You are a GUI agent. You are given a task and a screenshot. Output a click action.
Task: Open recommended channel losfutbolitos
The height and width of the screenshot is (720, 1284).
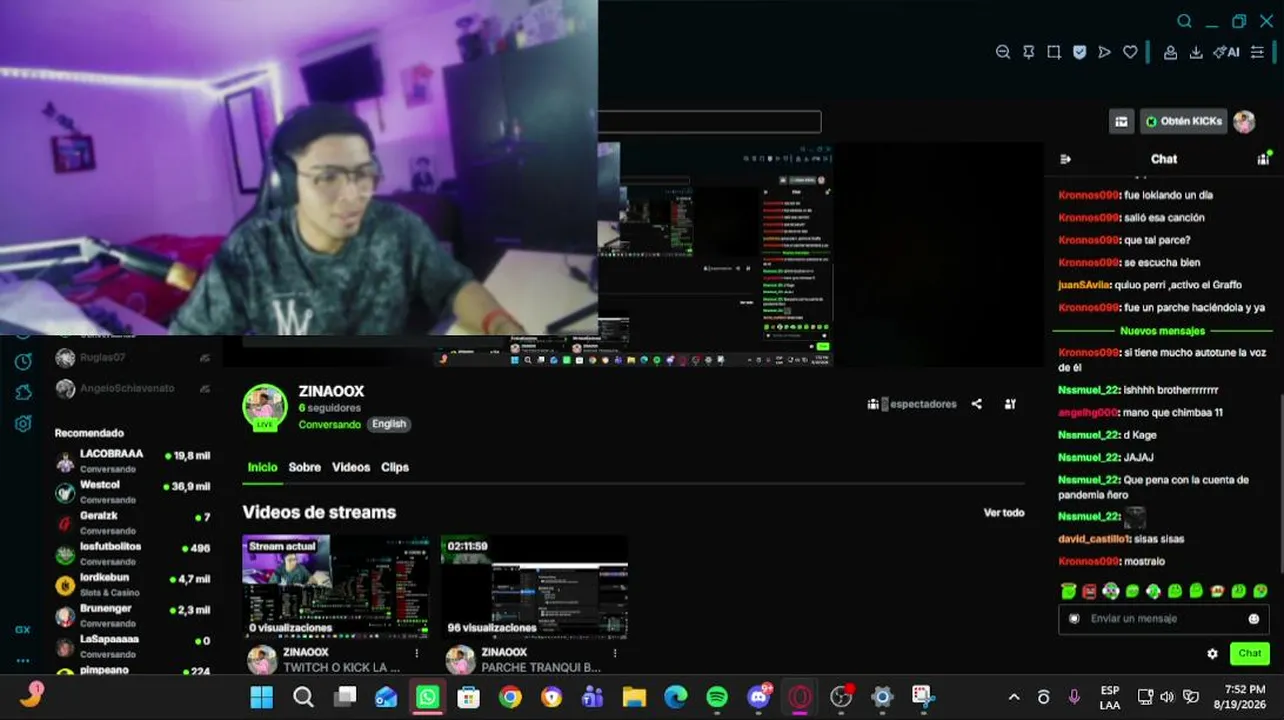(x=132, y=553)
